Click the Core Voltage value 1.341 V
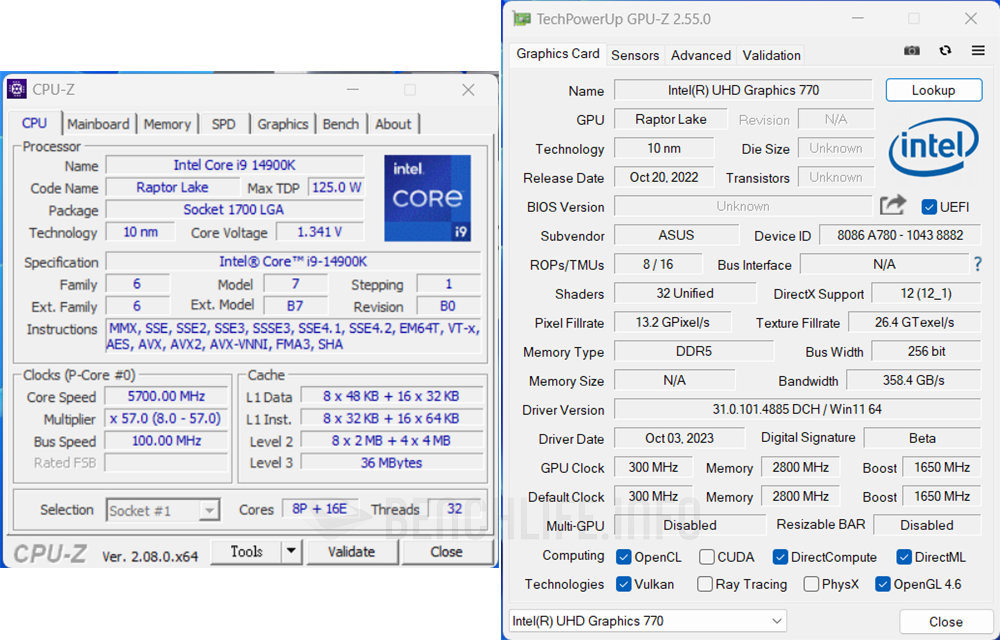The image size is (1000, 640). pyautogui.click(x=320, y=232)
